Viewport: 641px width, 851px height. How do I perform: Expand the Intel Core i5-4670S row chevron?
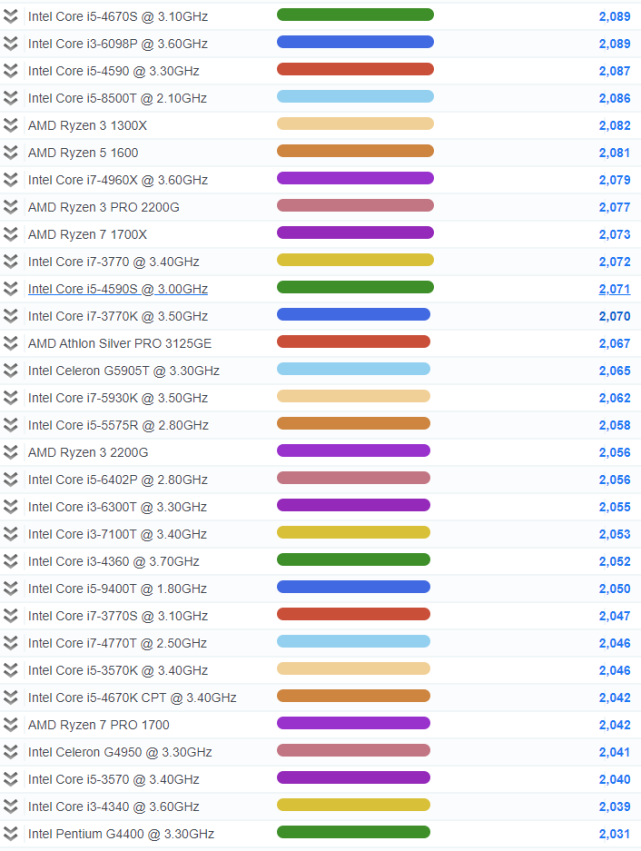[10, 16]
